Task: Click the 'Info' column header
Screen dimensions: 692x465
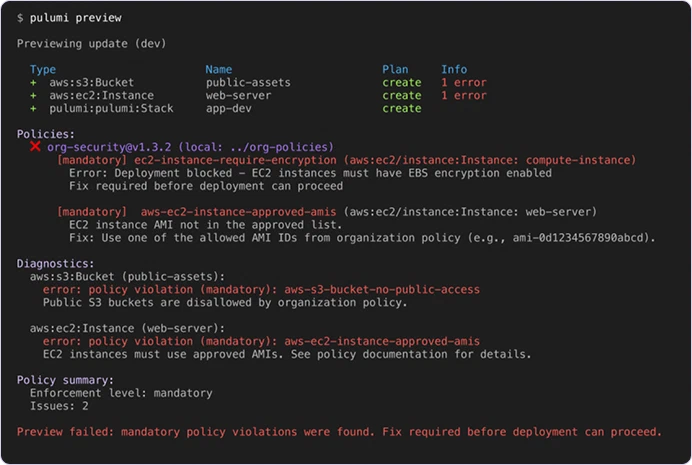Action: [454, 70]
